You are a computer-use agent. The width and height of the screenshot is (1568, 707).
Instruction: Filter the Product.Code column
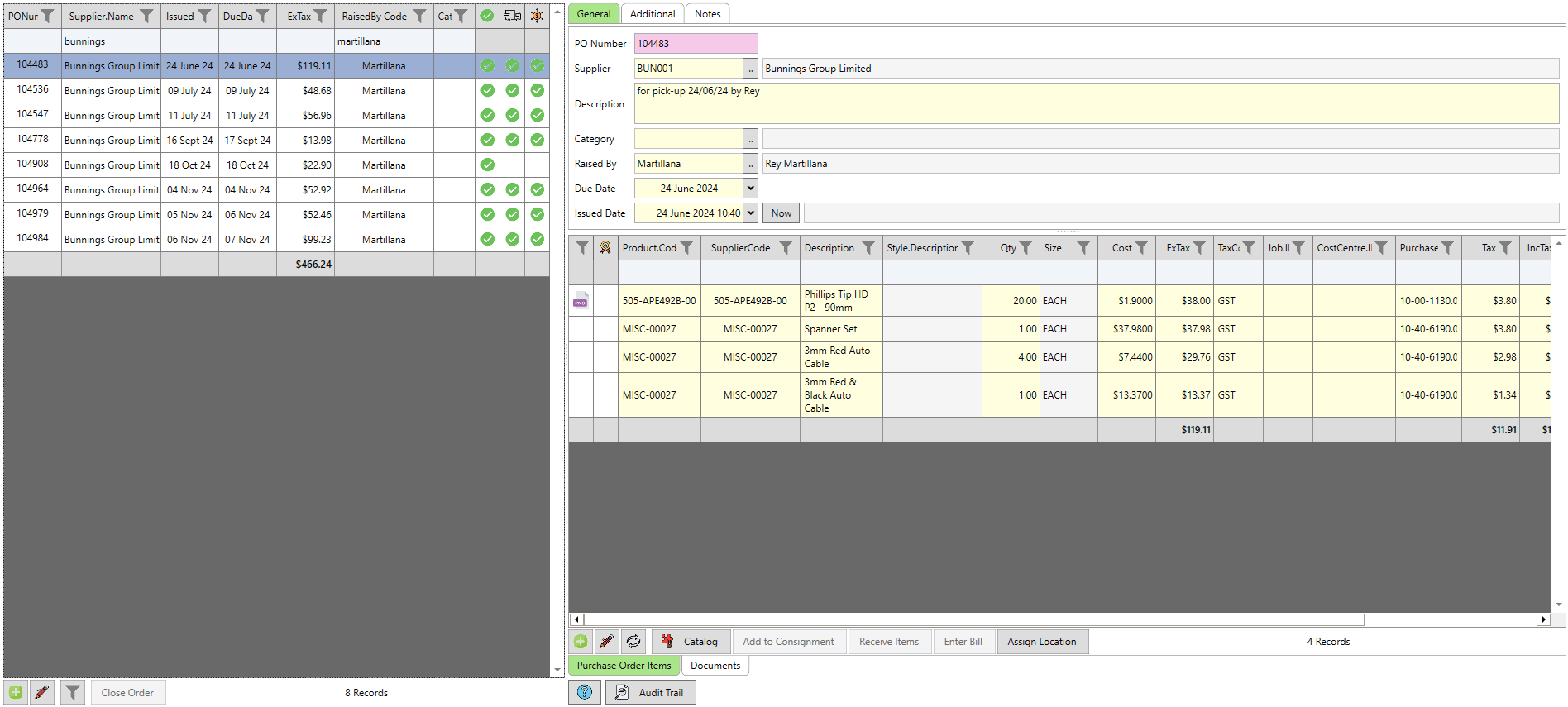point(686,247)
